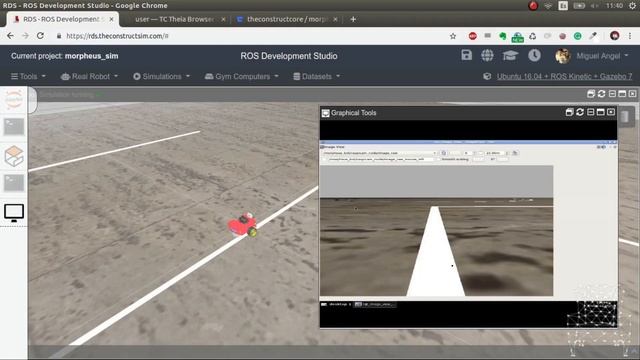This screenshot has width=640, height=360.
Task: Close the TC Theia Browser tab
Action: point(223,19)
